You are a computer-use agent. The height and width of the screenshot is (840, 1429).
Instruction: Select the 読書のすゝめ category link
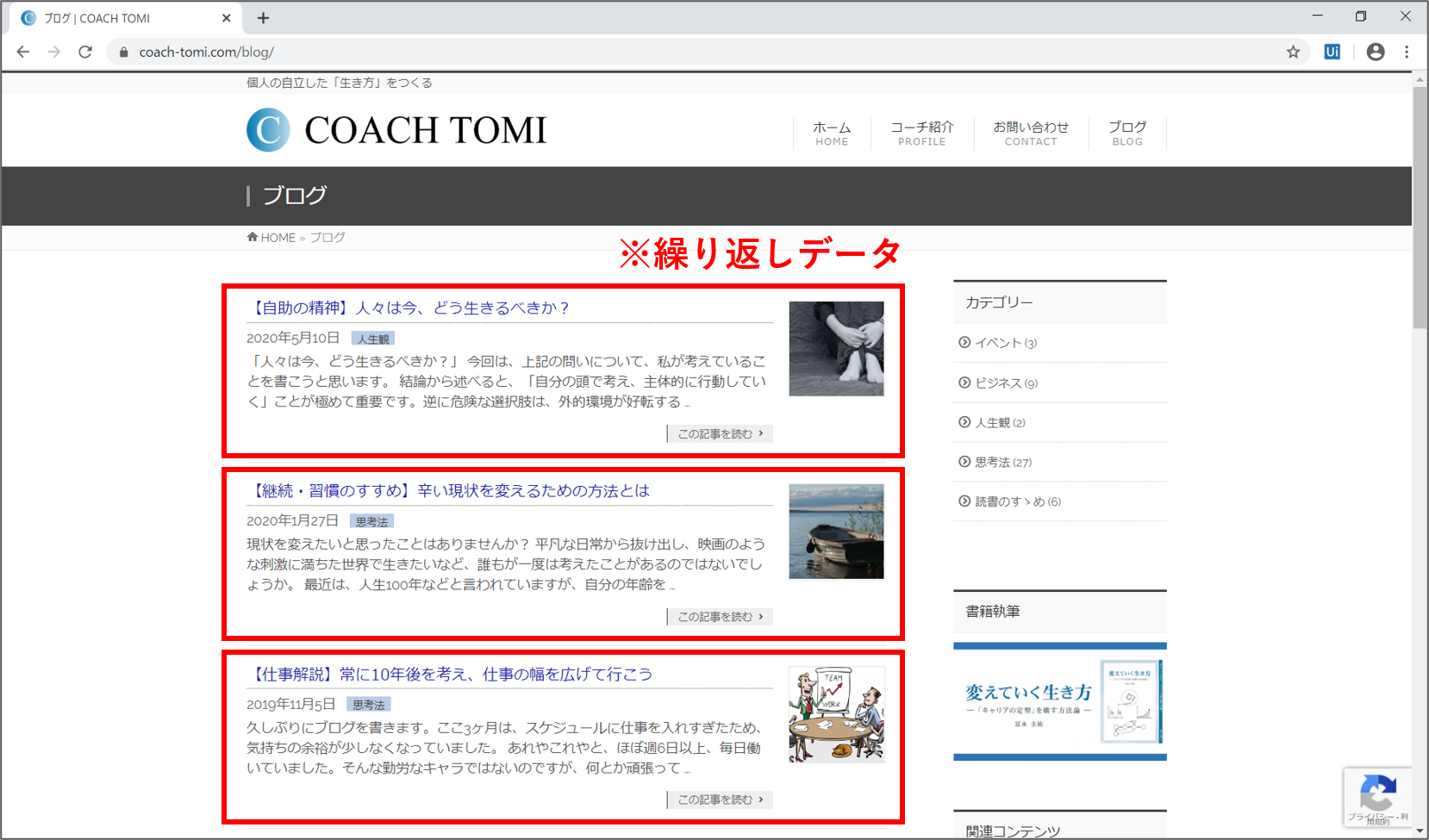coord(1009,502)
